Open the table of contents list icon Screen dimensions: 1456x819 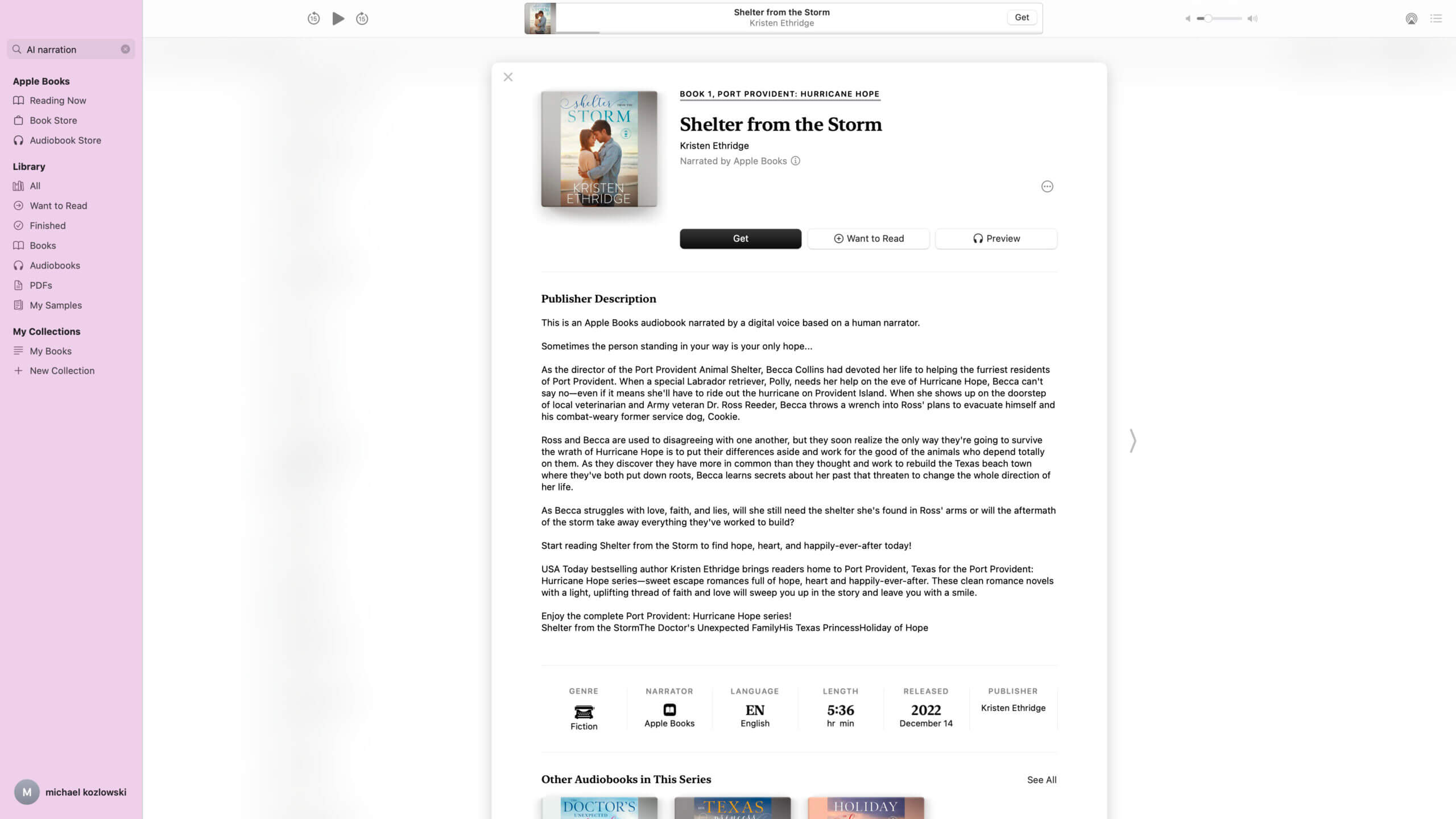click(x=1436, y=18)
